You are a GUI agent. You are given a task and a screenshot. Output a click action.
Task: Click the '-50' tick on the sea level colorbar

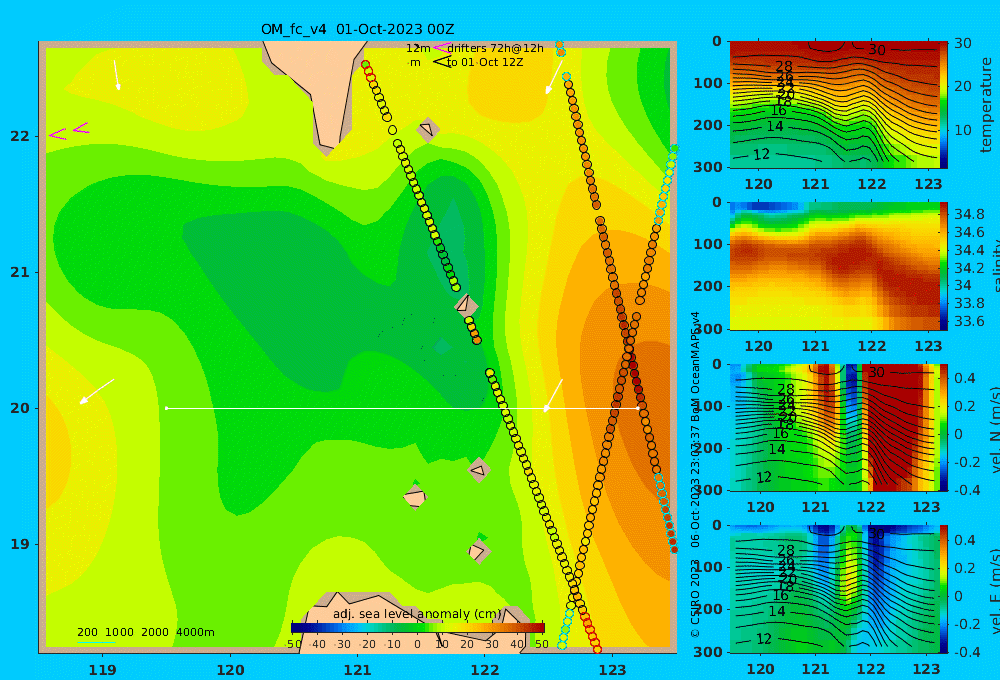pyautogui.click(x=293, y=644)
